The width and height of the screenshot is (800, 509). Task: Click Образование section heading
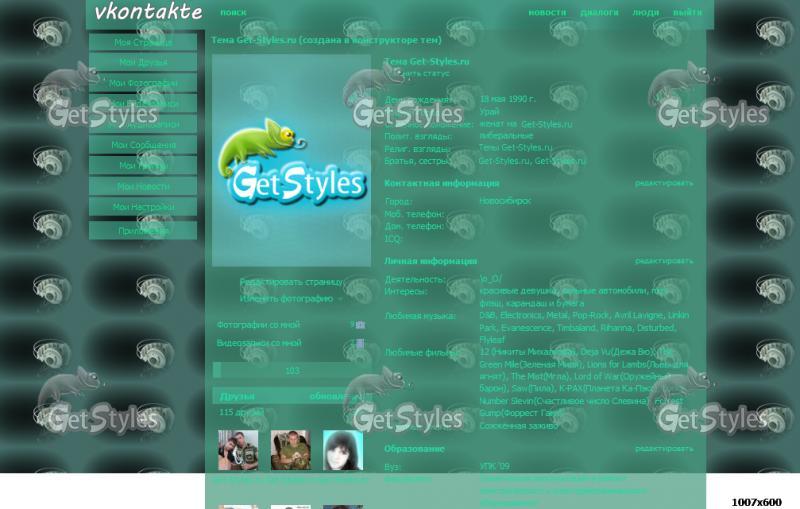pos(414,449)
